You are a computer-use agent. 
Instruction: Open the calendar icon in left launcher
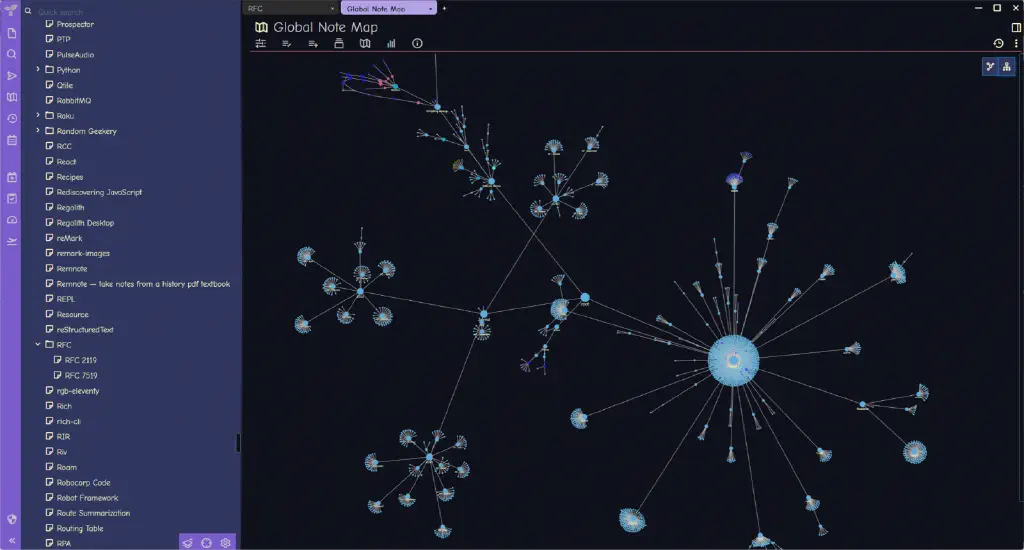[12, 140]
